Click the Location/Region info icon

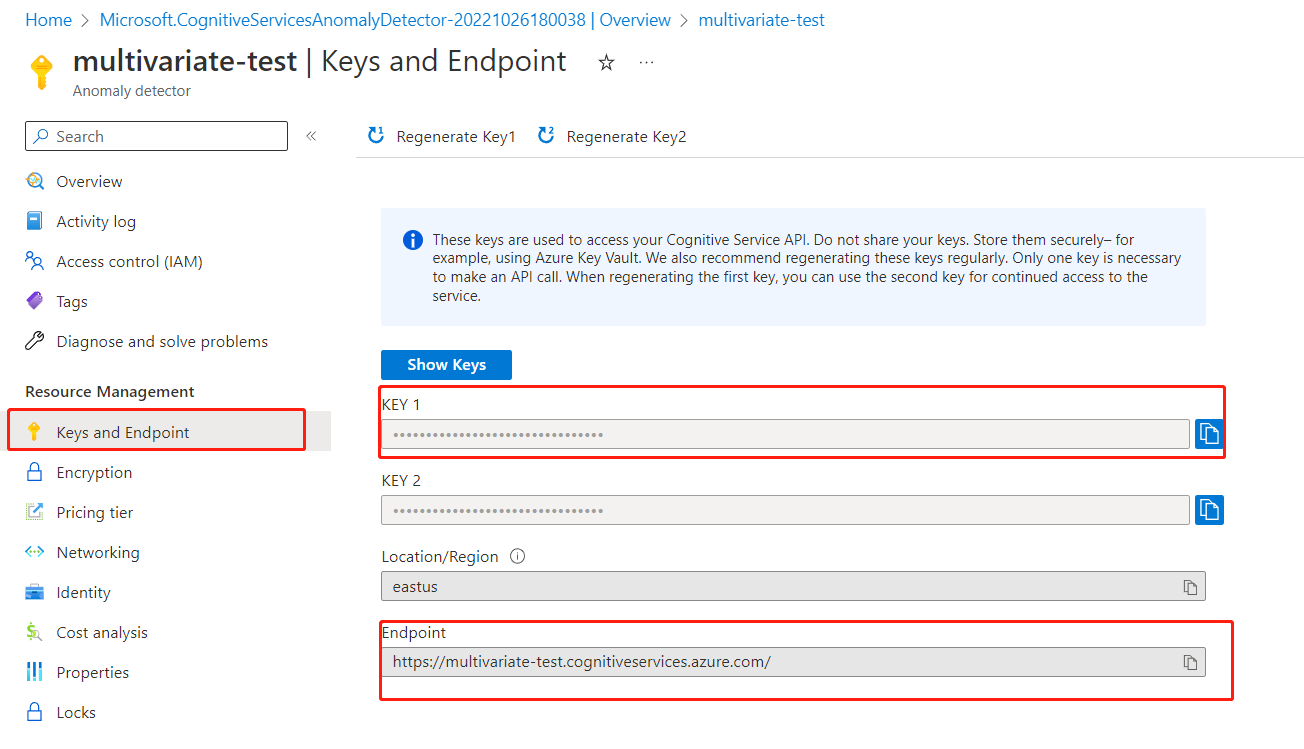(x=518, y=557)
